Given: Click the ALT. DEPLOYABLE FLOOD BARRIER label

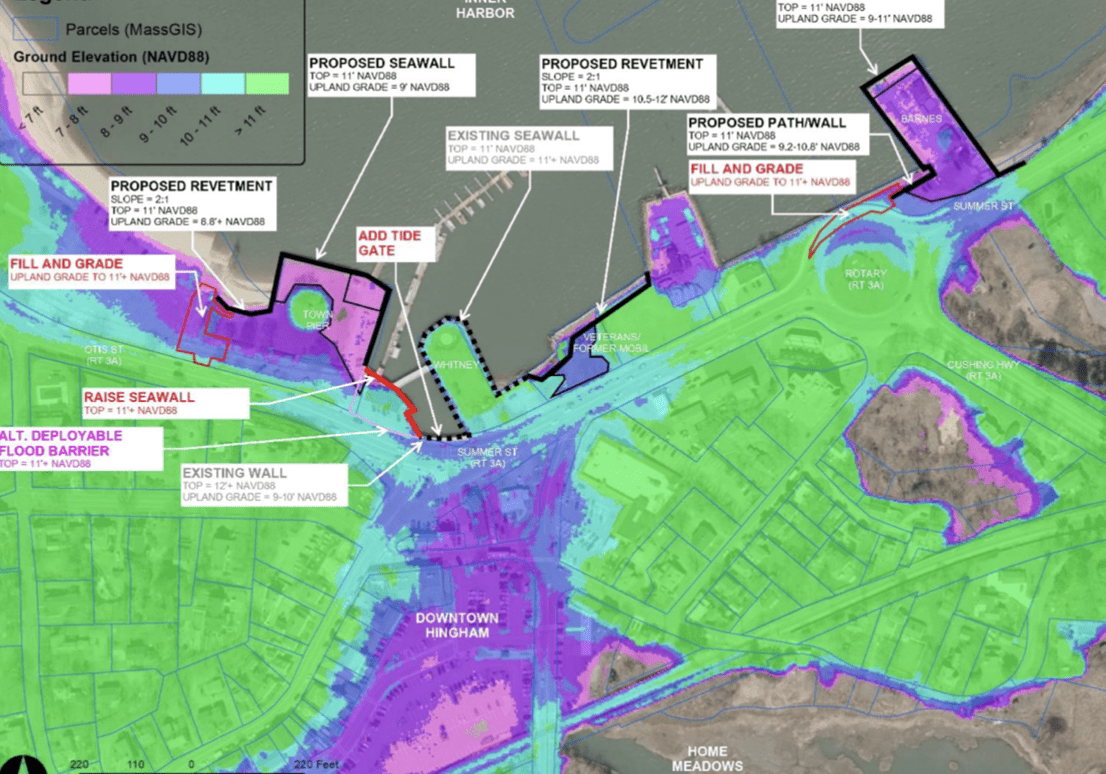Looking at the screenshot, I should 62,449.
